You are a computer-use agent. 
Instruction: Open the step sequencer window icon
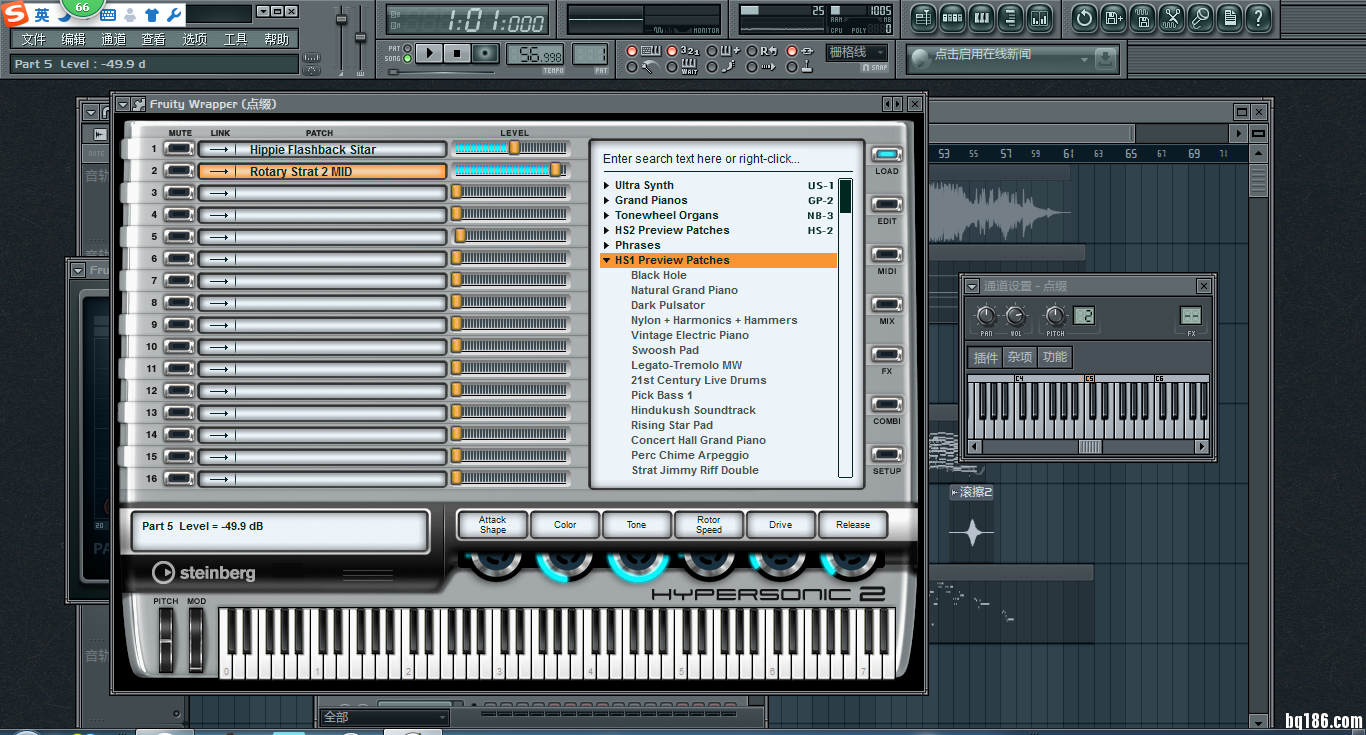952,17
